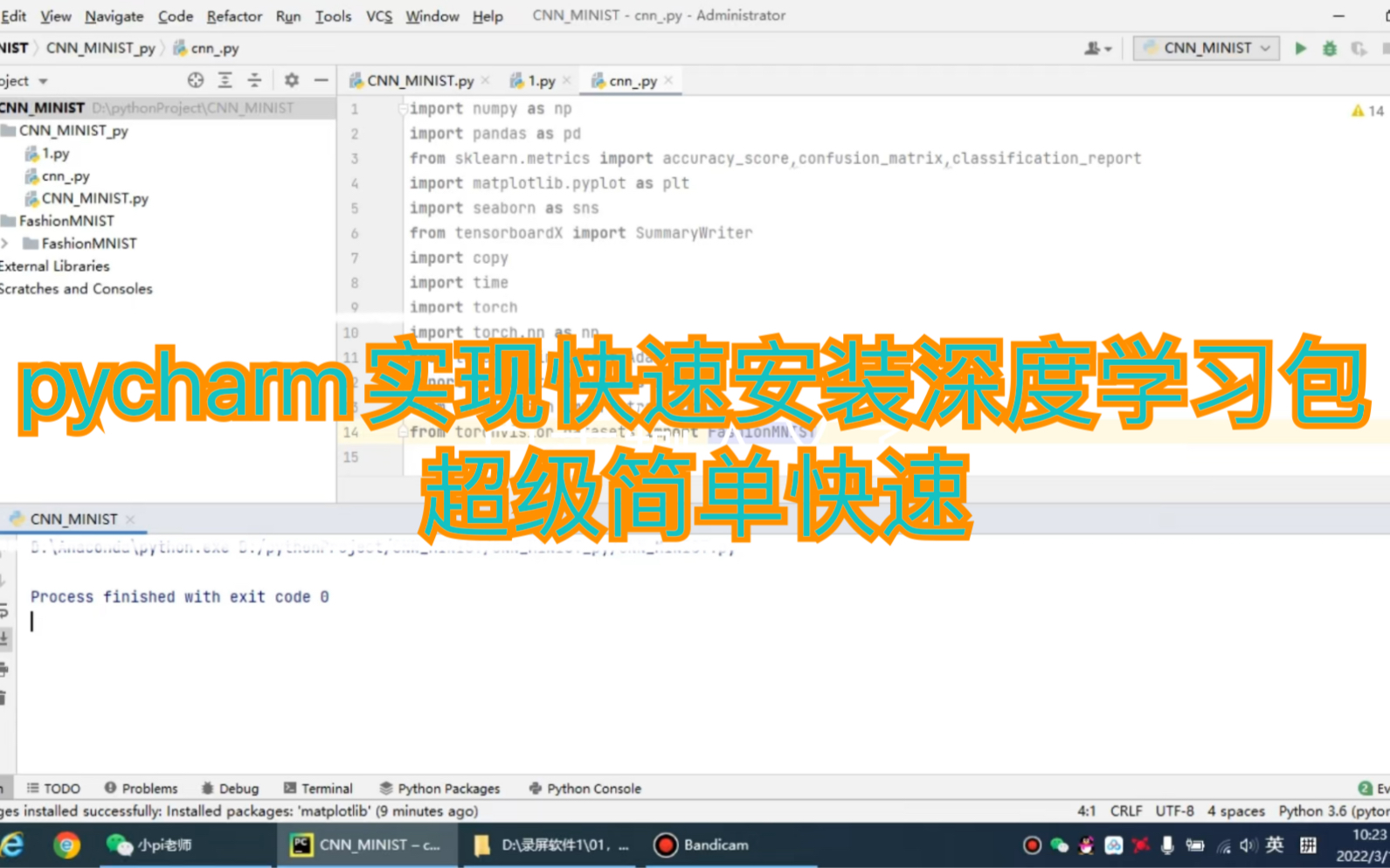Open the Debug tool window

coord(230,789)
